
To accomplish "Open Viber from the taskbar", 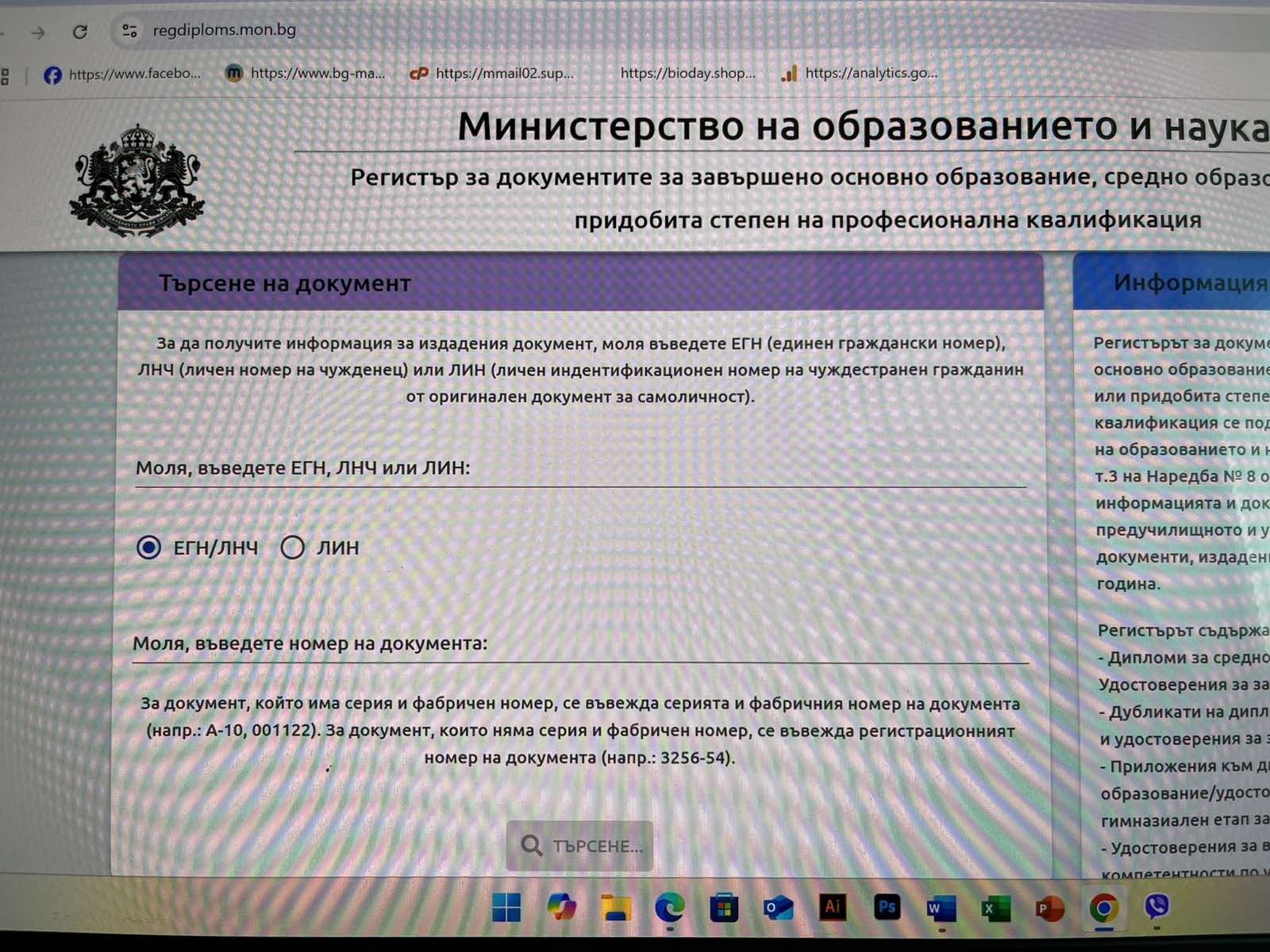I will point(1156,907).
